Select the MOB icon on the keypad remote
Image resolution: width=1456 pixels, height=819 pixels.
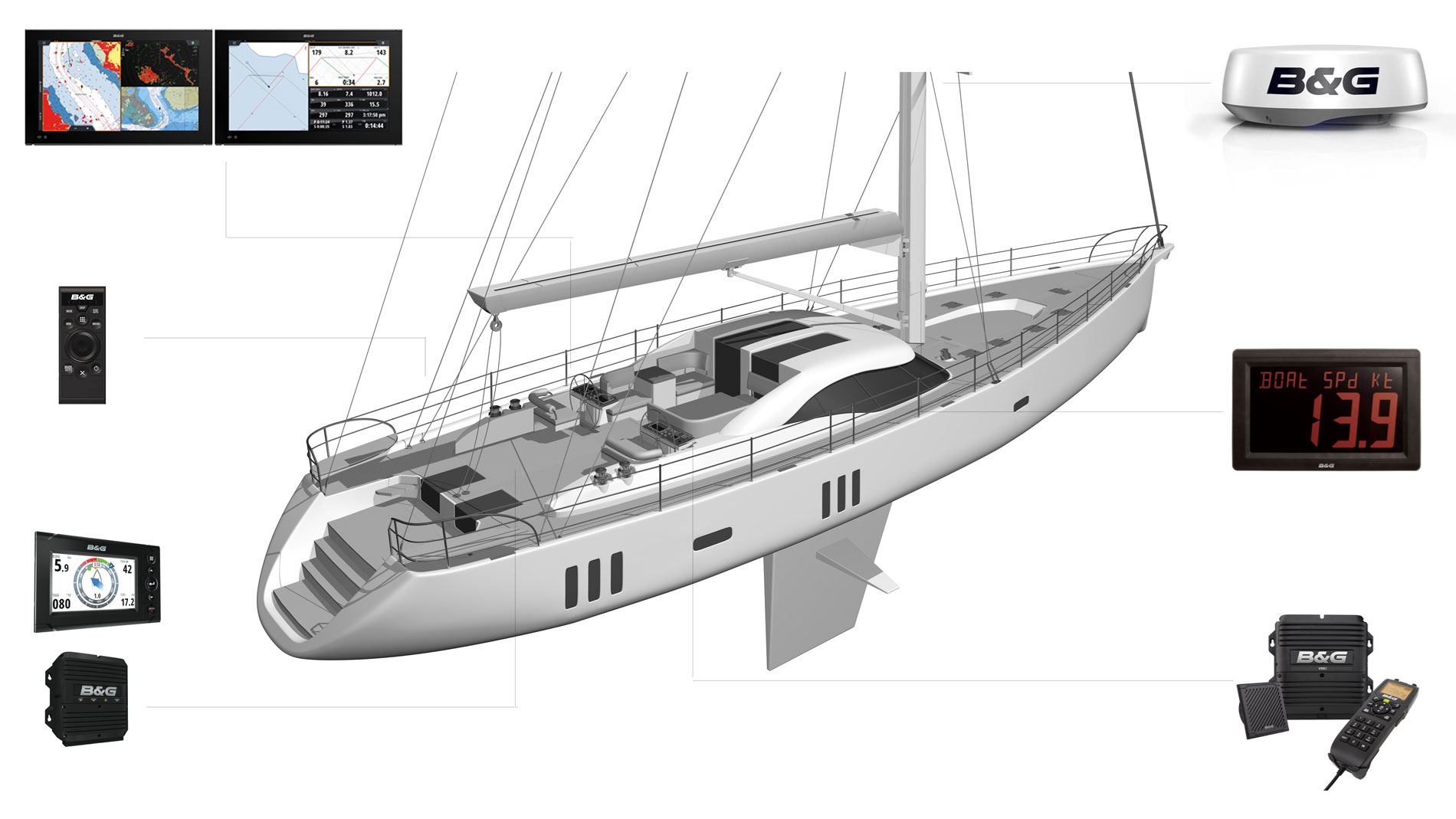[x=70, y=310]
